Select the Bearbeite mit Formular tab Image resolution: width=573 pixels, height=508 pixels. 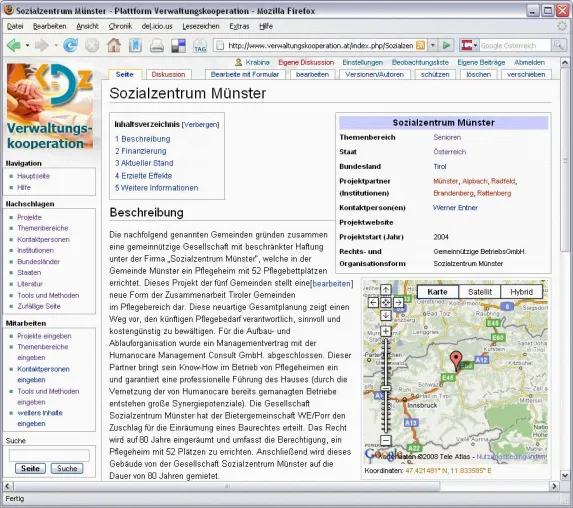point(245,75)
